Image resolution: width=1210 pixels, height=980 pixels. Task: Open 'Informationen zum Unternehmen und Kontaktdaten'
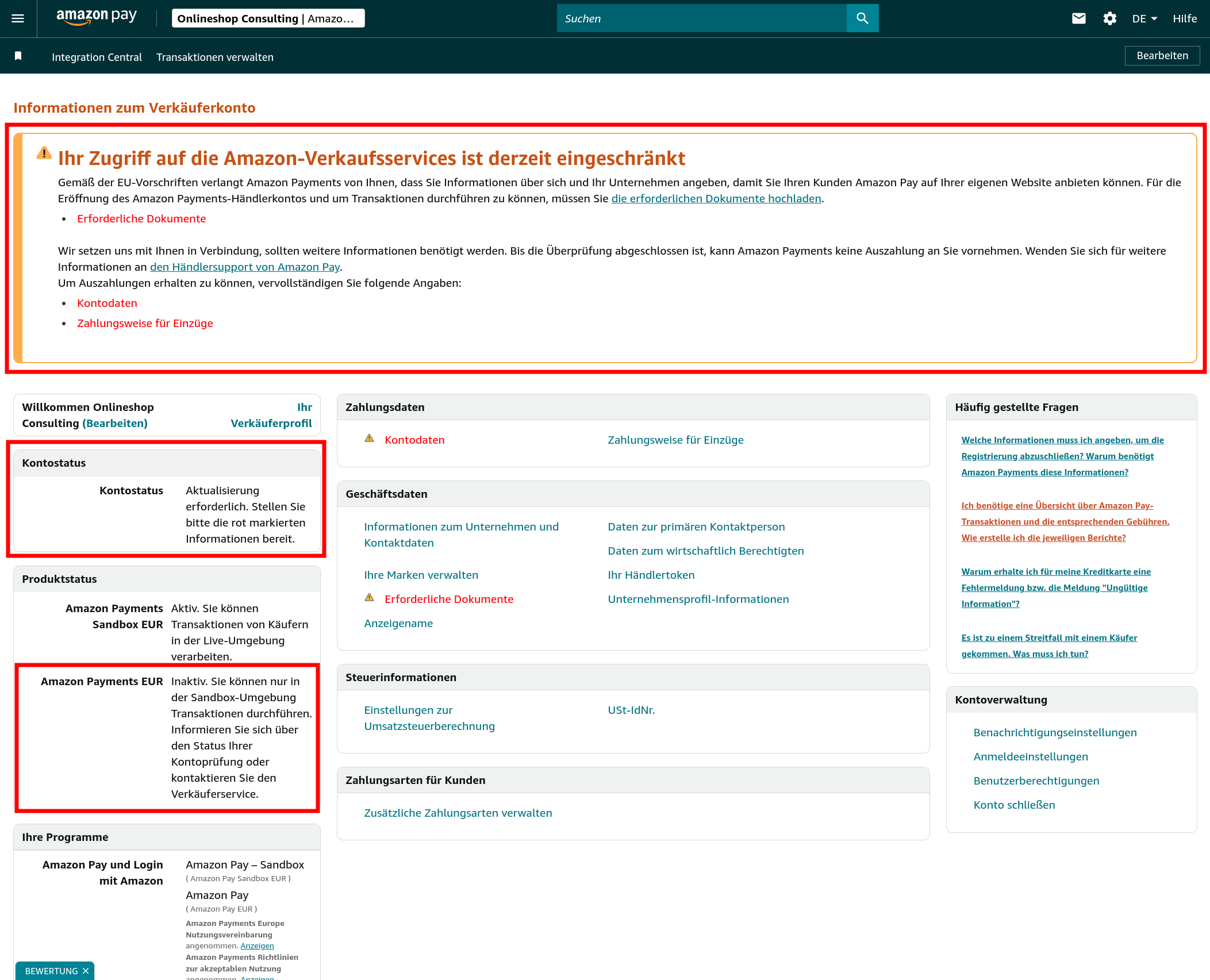[461, 535]
